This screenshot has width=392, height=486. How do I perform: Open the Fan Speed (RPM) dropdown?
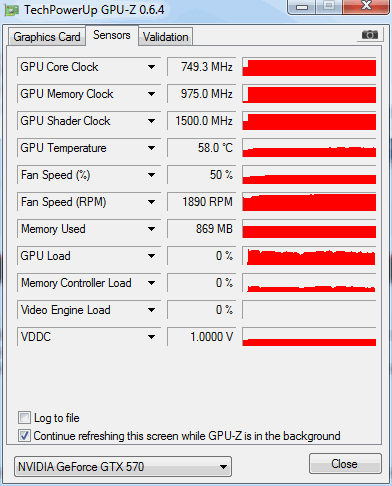pos(151,202)
